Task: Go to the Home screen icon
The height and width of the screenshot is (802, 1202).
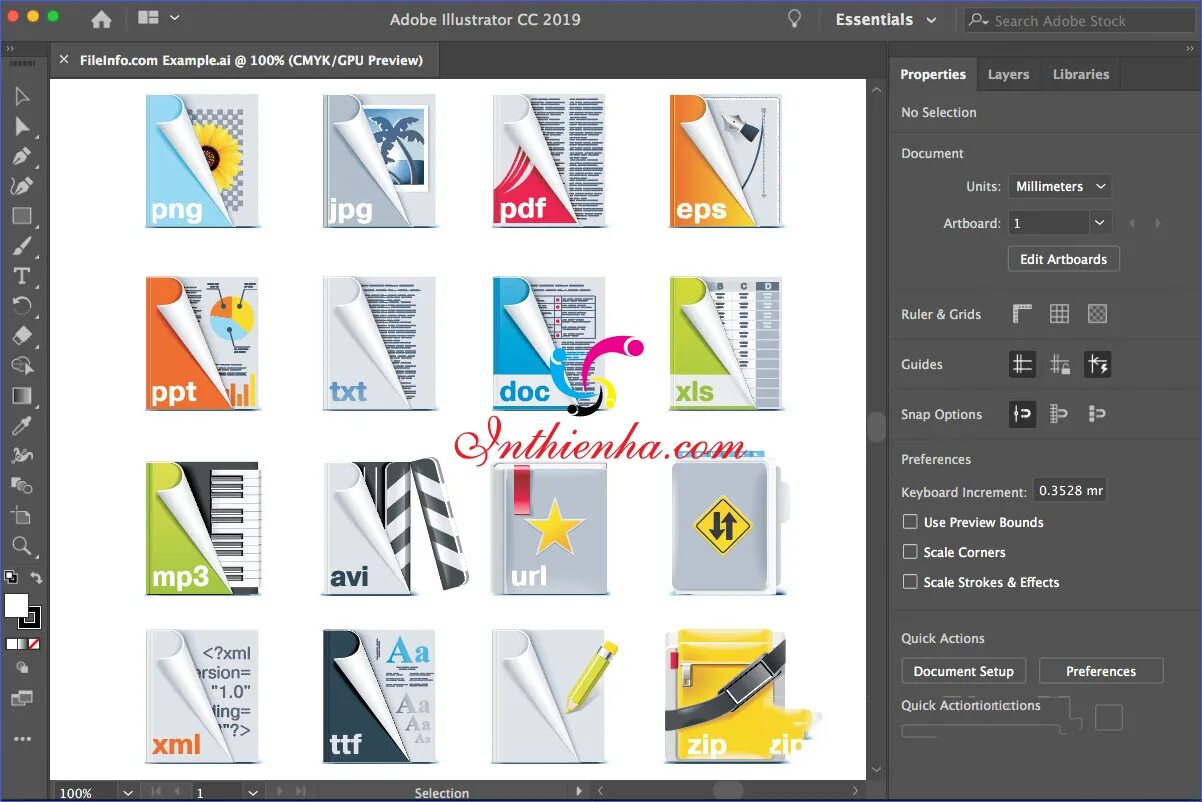Action: coord(101,19)
